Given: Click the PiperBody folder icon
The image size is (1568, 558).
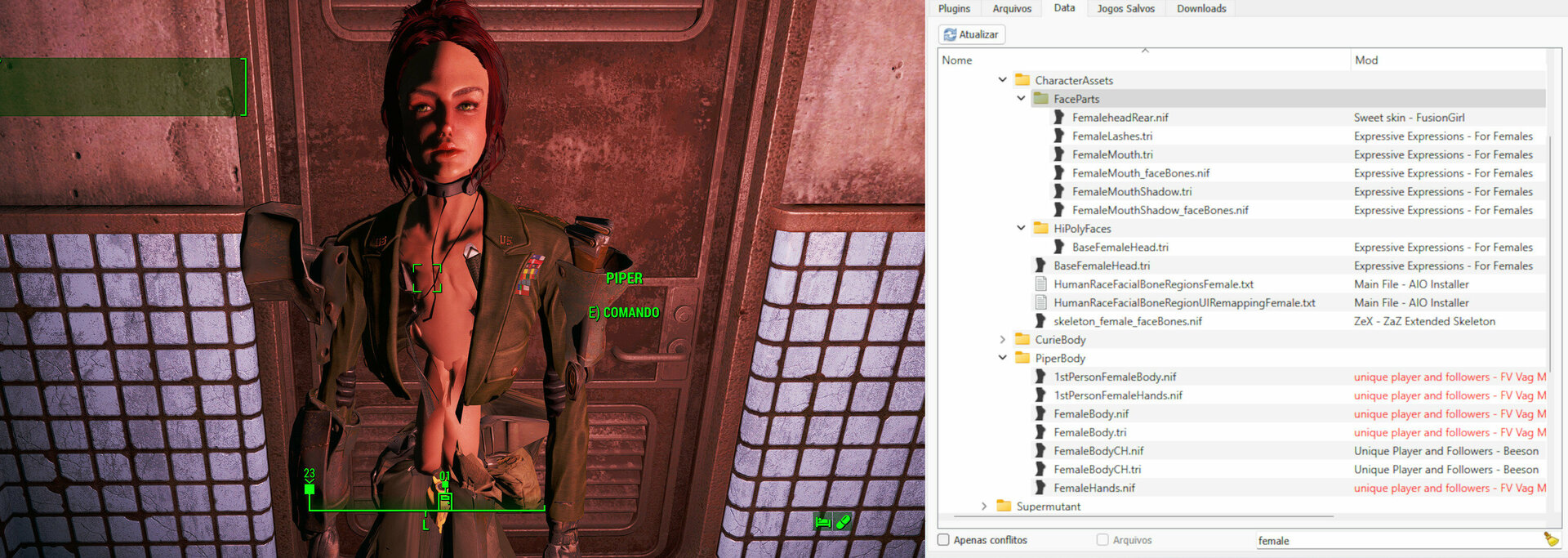Looking at the screenshot, I should point(1022,358).
